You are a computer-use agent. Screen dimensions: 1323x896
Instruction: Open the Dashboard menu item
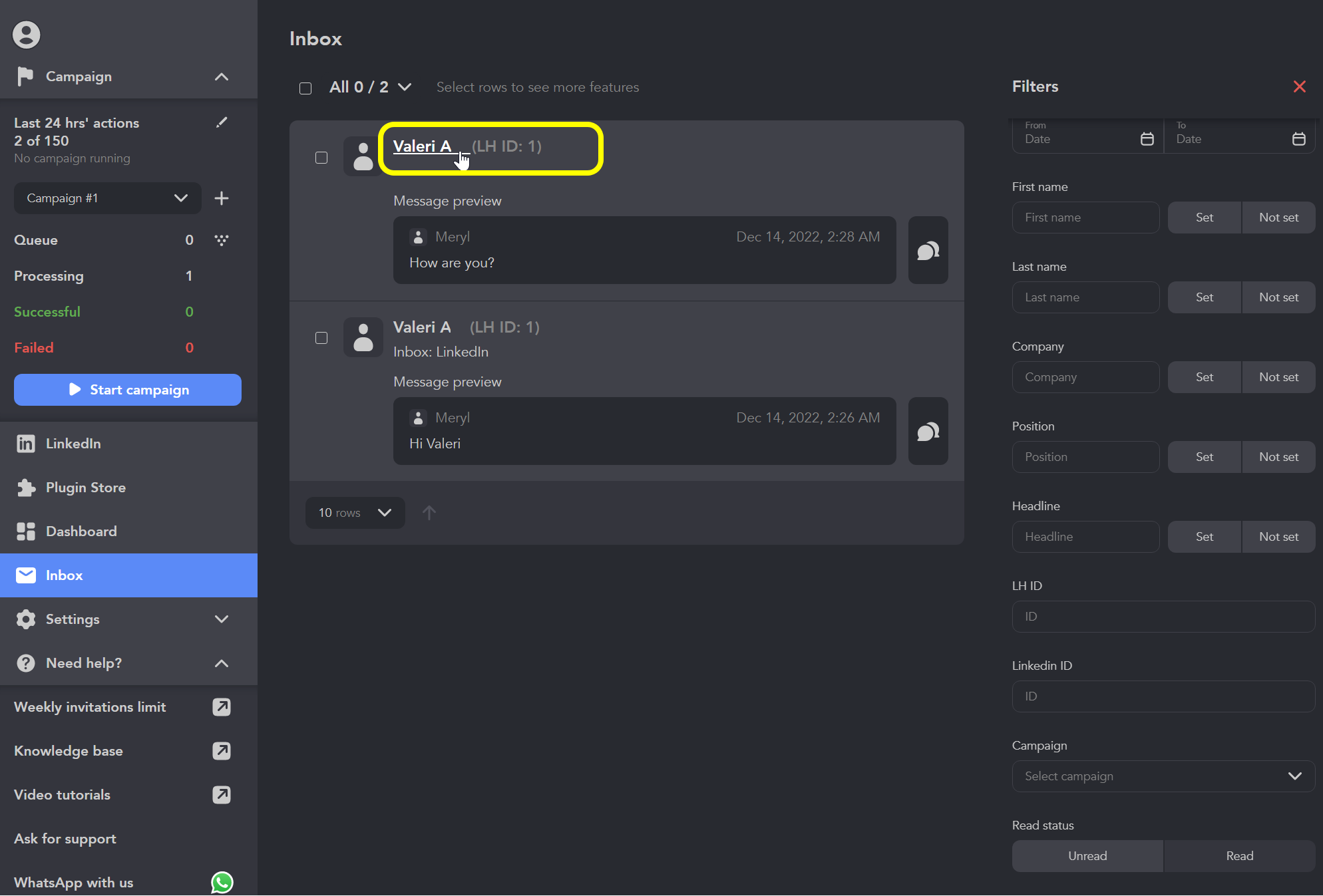128,531
